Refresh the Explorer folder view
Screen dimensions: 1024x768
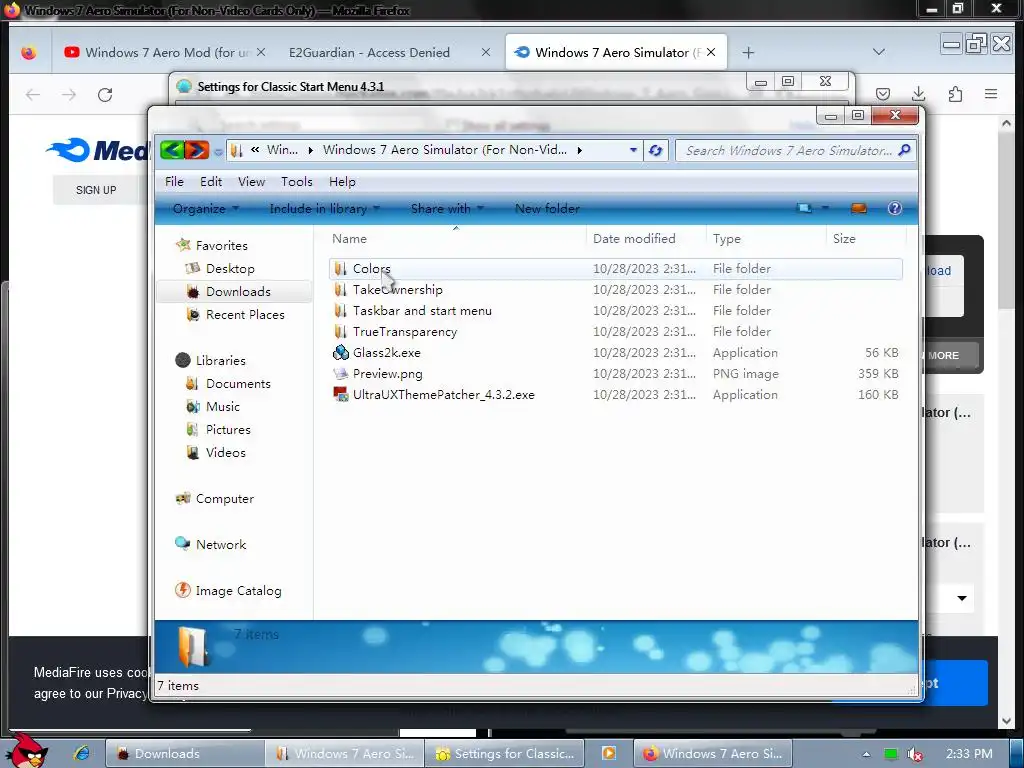pos(656,150)
